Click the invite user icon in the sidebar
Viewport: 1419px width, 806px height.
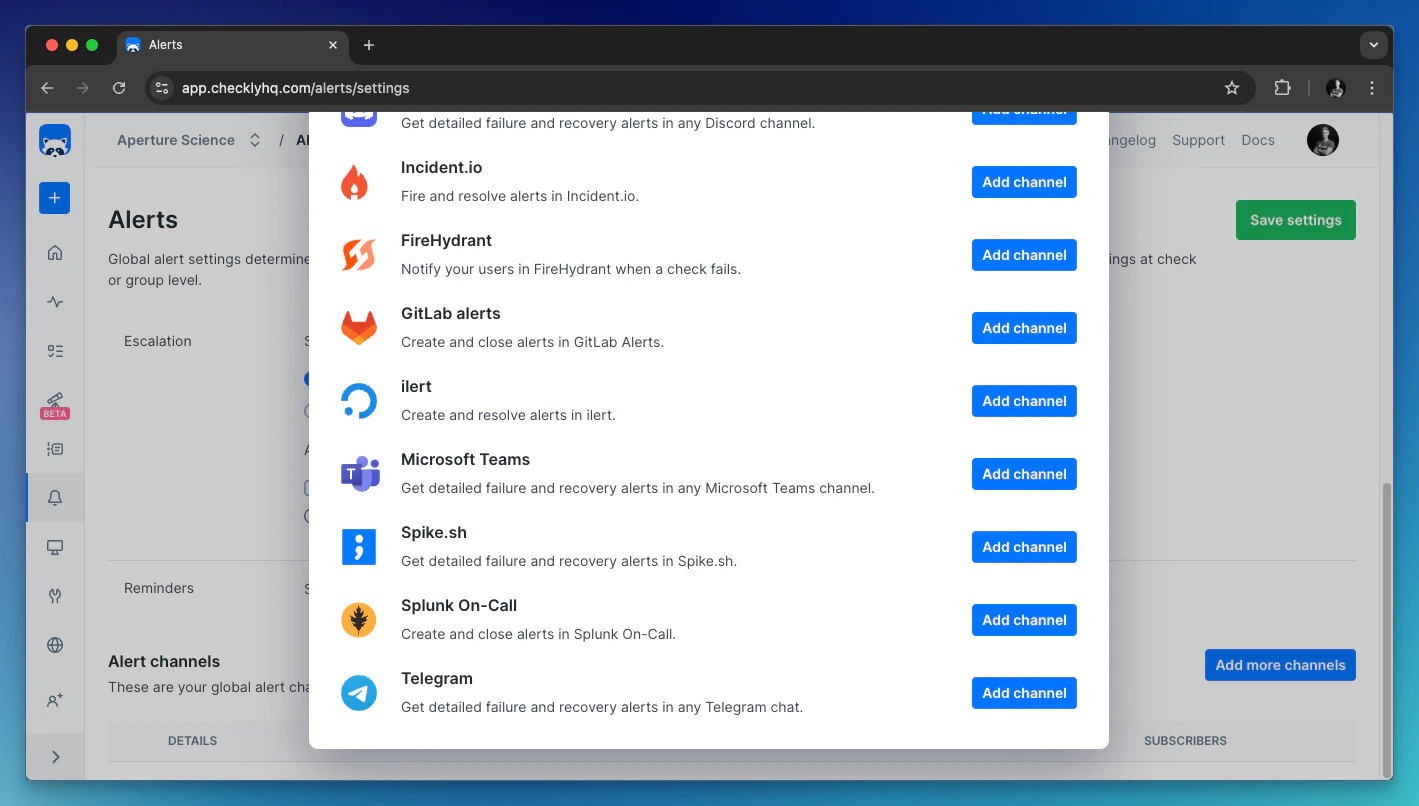tap(54, 701)
